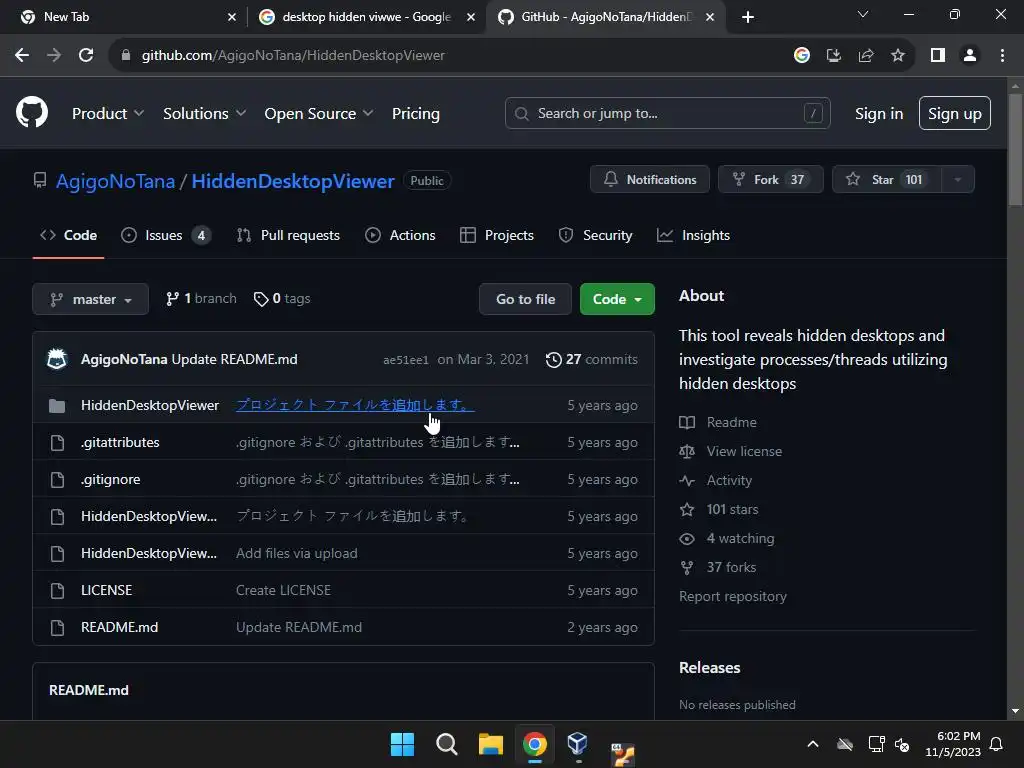
Task: Click the browser address bar URL
Action: coord(293,56)
